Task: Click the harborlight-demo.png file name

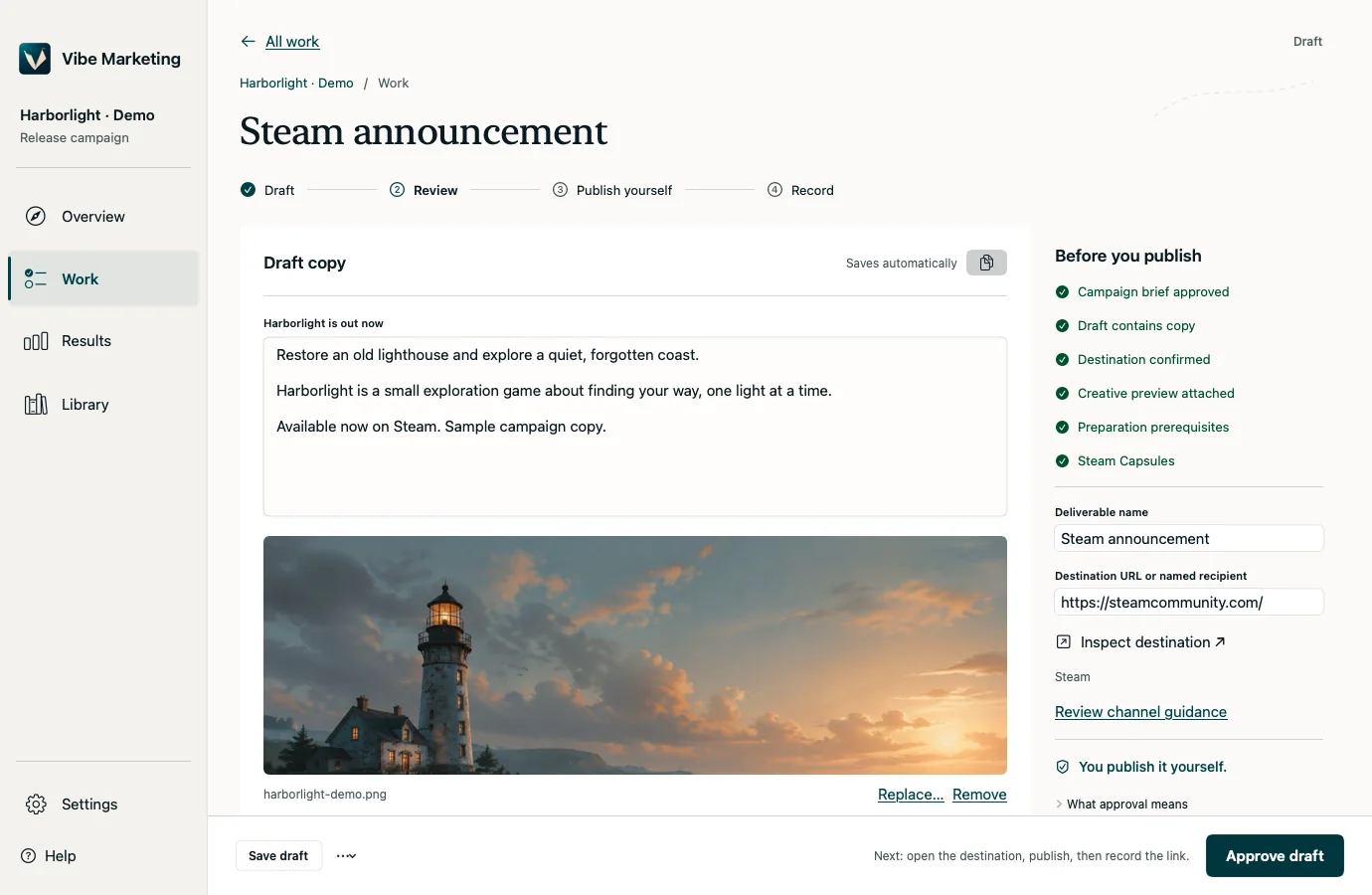Action: pos(325,794)
